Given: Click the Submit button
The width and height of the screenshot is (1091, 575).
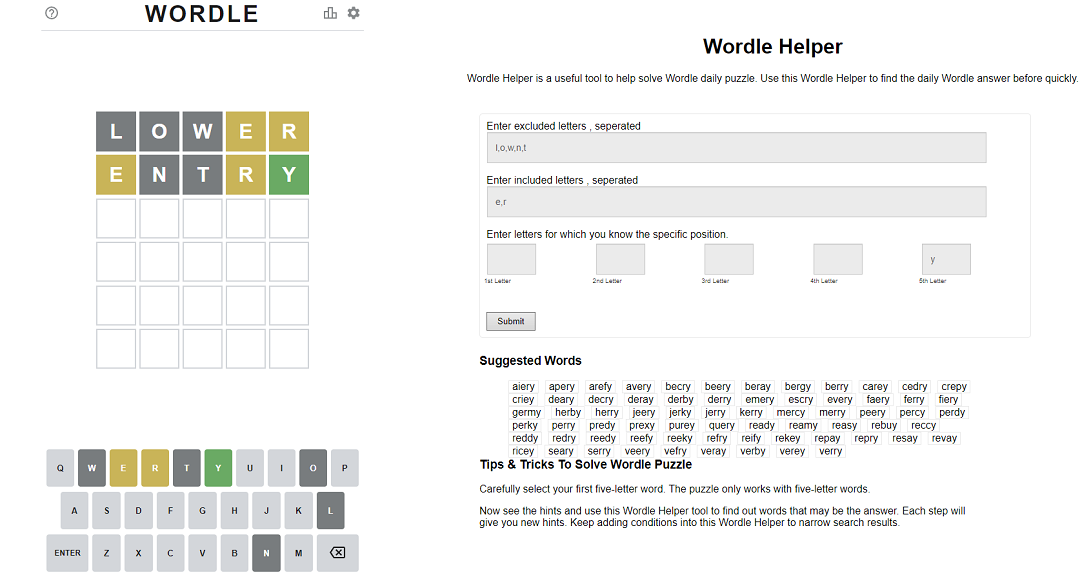Looking at the screenshot, I should pyautogui.click(x=510, y=321).
